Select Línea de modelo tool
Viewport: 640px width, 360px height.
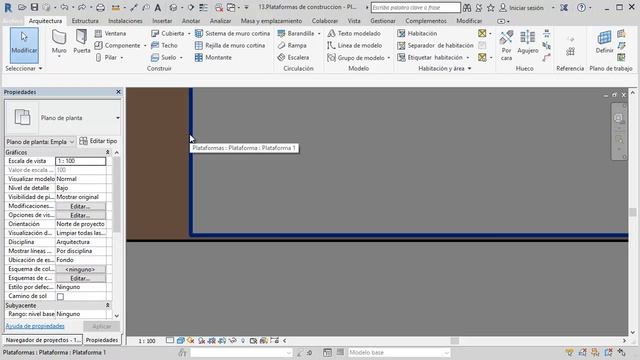pyautogui.click(x=355, y=45)
